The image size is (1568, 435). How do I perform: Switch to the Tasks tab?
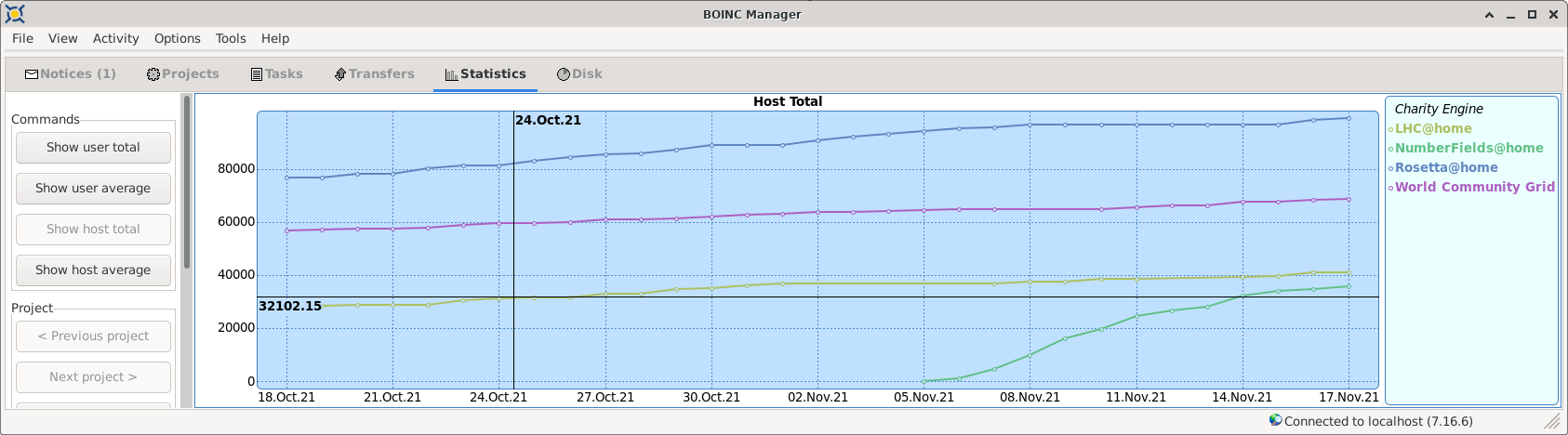point(277,74)
